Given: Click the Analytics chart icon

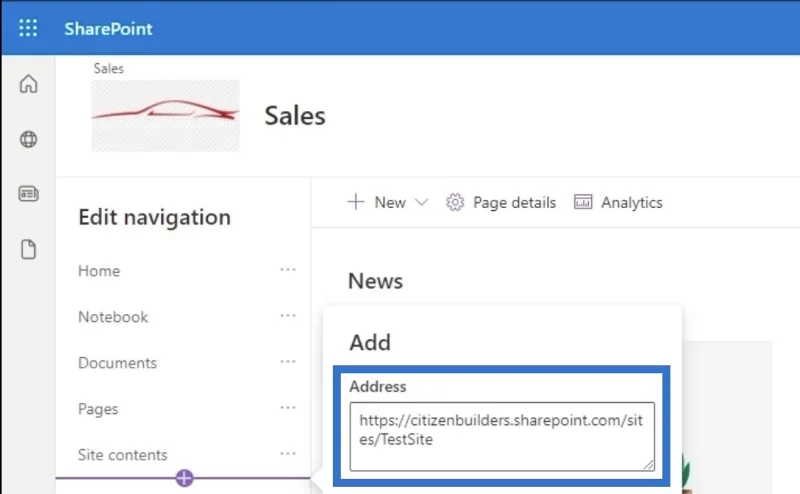Looking at the screenshot, I should click(x=583, y=202).
